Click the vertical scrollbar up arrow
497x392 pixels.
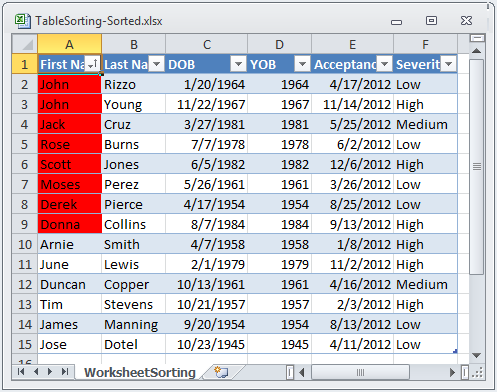(477, 51)
